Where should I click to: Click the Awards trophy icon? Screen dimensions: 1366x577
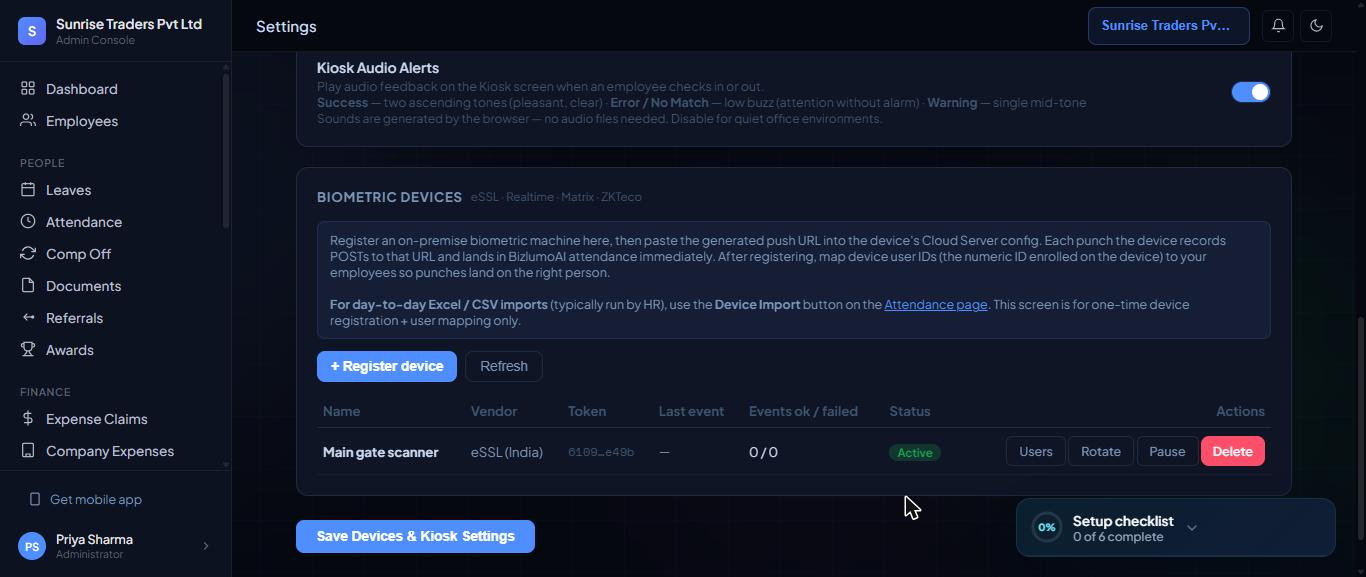tap(28, 350)
